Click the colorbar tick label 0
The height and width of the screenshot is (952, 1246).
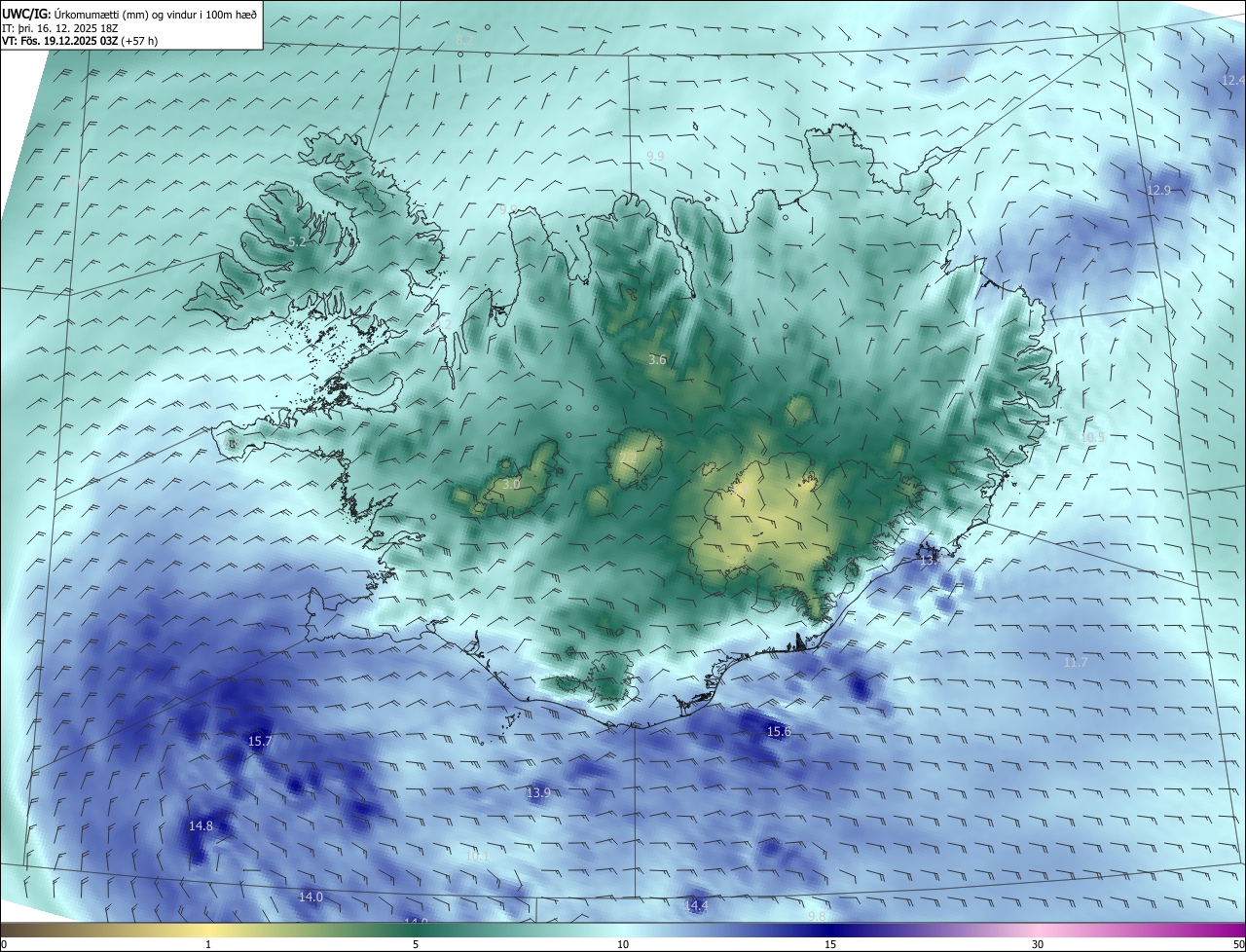[x=4, y=944]
